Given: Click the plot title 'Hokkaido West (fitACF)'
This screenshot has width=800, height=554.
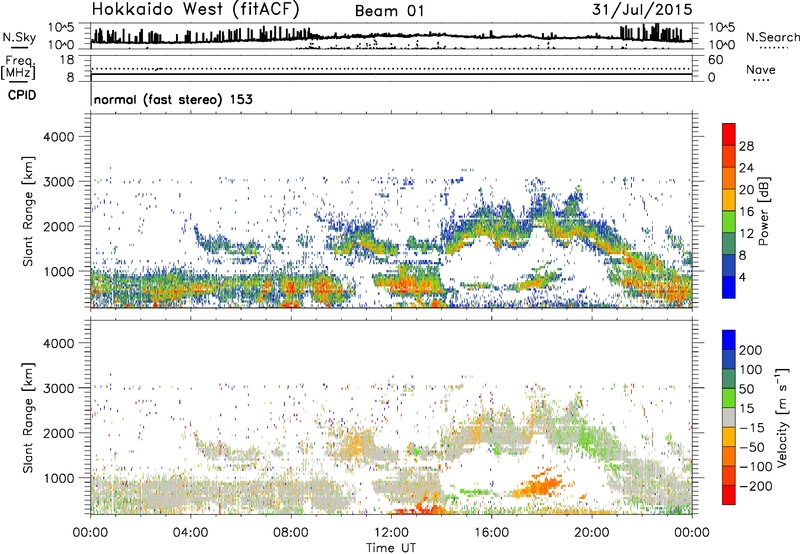Looking at the screenshot, I should coord(195,10).
